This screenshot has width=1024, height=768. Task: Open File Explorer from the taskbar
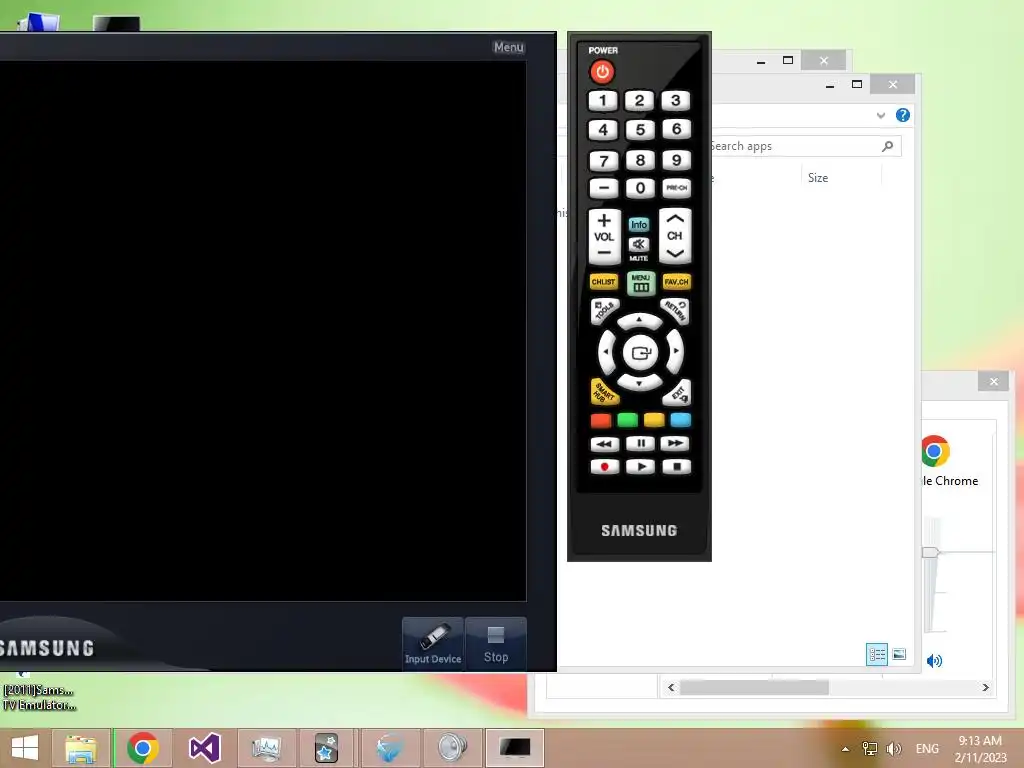point(80,748)
